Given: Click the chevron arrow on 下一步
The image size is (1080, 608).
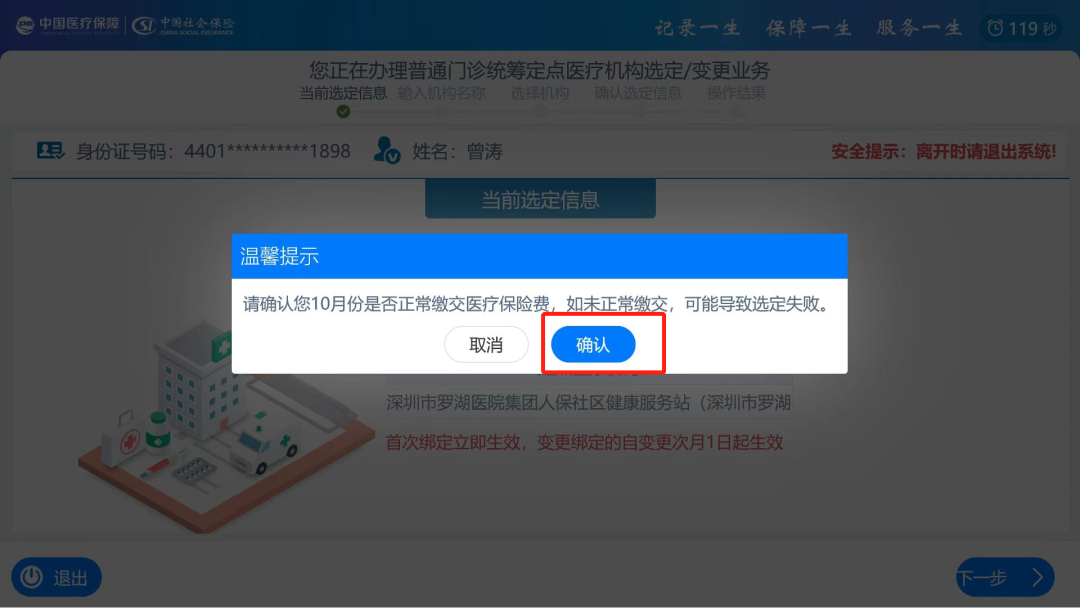Looking at the screenshot, I should pyautogui.click(x=1037, y=577).
